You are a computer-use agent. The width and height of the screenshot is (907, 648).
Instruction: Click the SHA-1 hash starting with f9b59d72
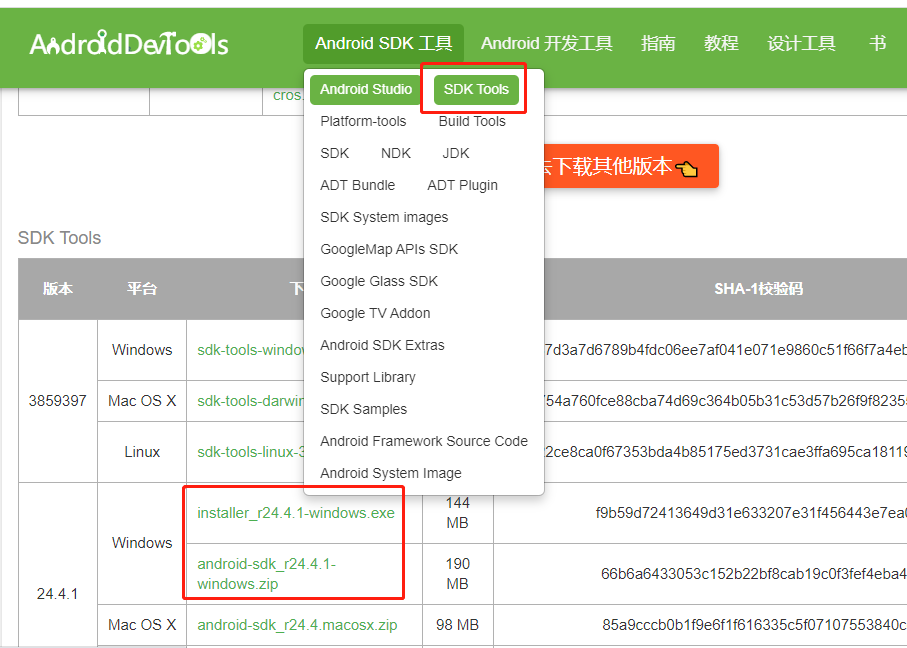tap(751, 513)
